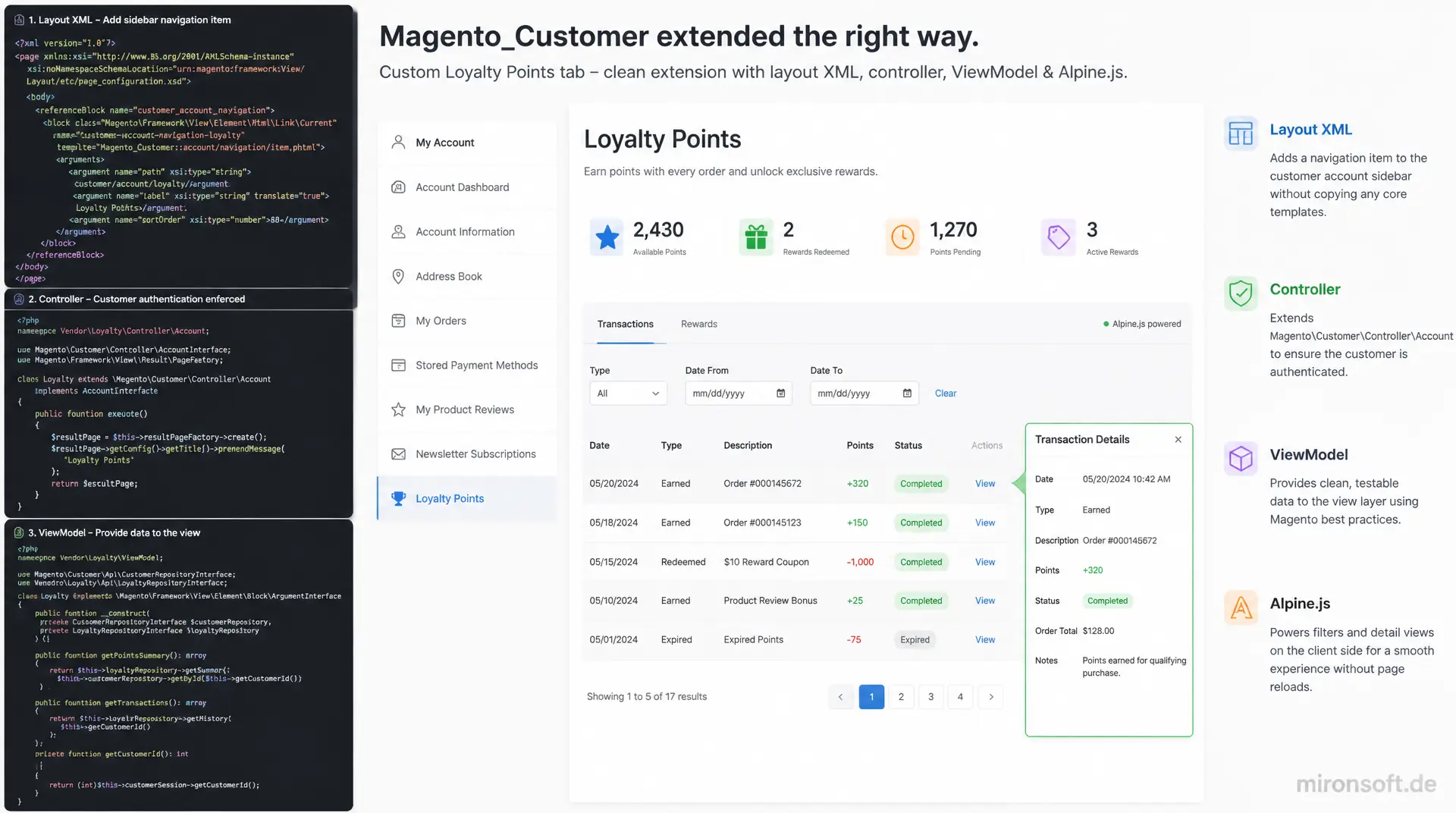
Task: Click the Alpine.js powered indicator
Action: (1142, 324)
